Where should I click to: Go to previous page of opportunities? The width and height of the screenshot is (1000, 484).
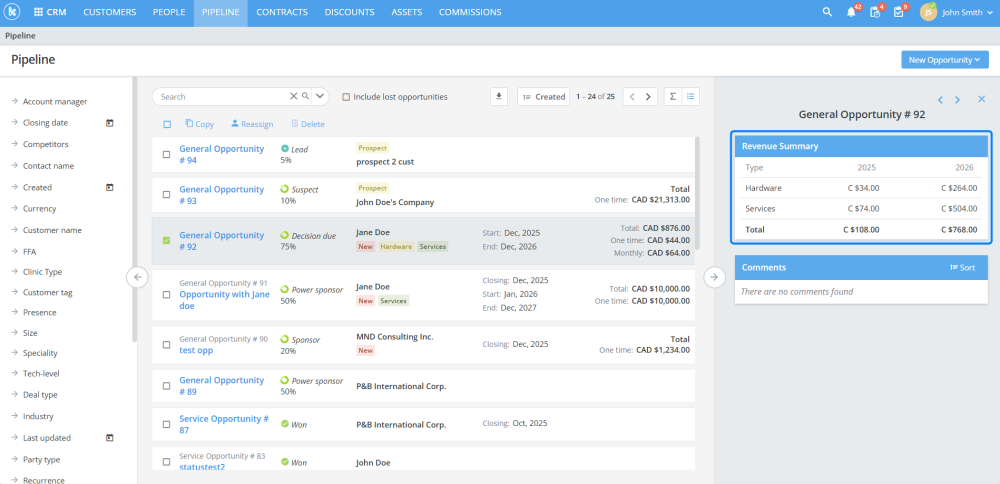(632, 97)
